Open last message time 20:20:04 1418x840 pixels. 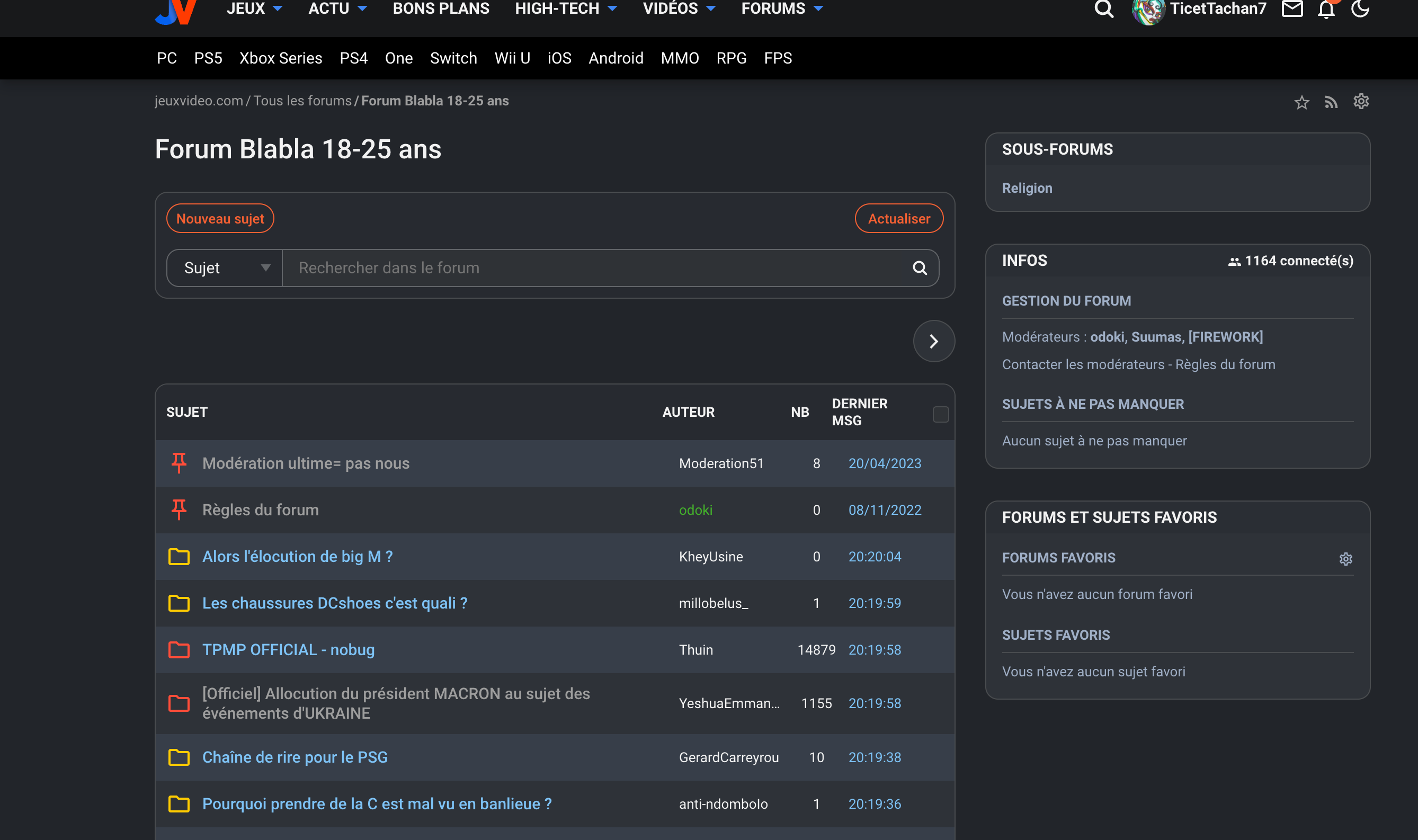(874, 557)
